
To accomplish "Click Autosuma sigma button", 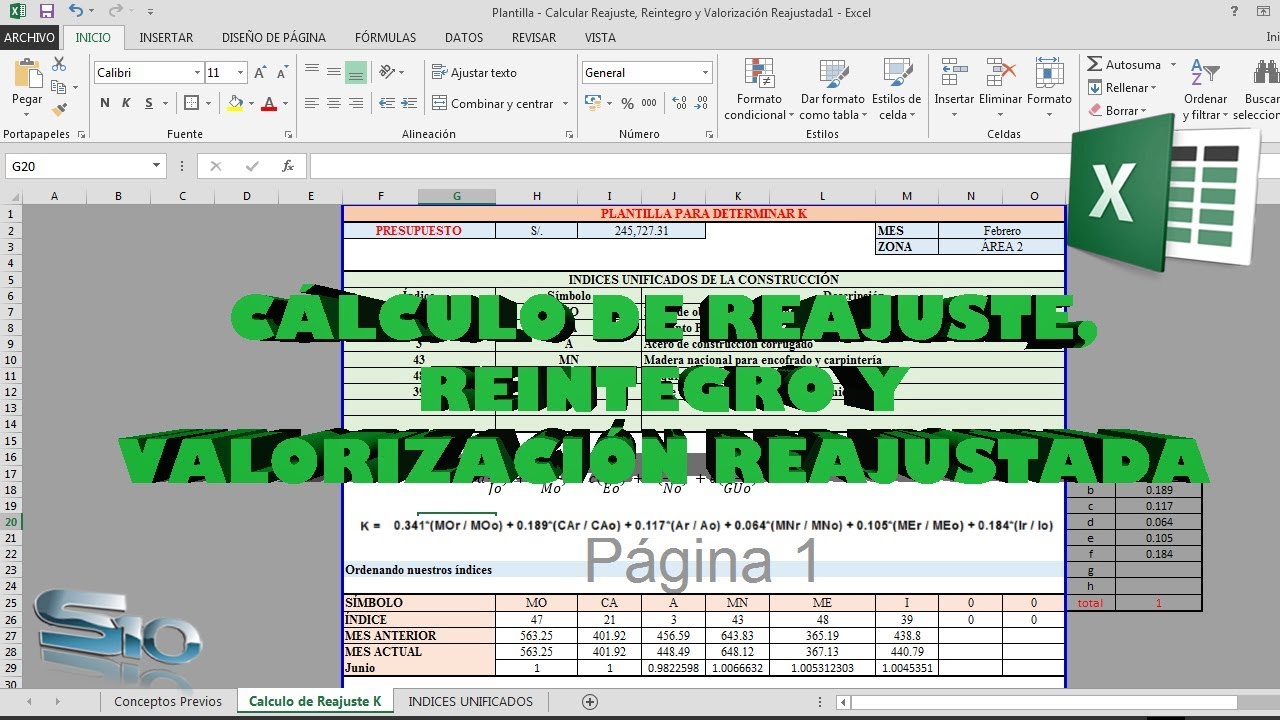I will (1123, 65).
